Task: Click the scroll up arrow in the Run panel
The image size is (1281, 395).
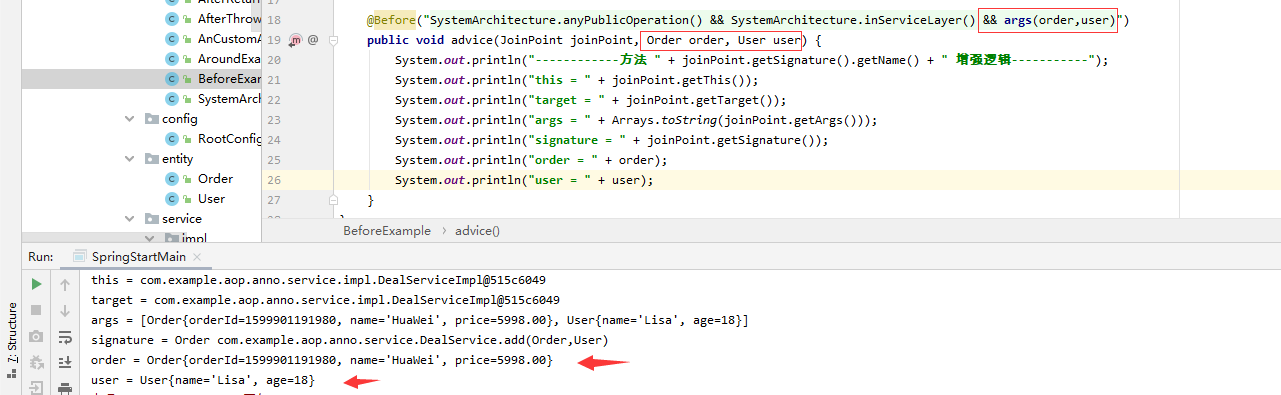Action: tap(66, 284)
